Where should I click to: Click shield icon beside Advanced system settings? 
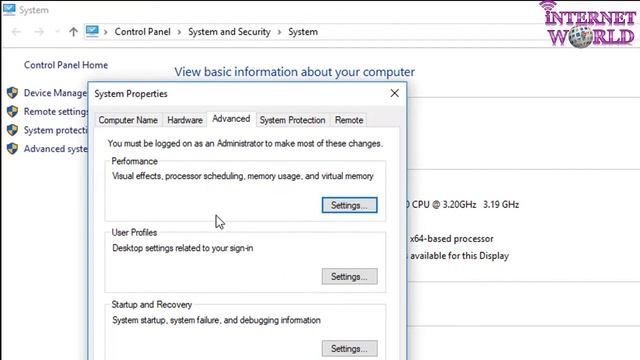coord(12,149)
